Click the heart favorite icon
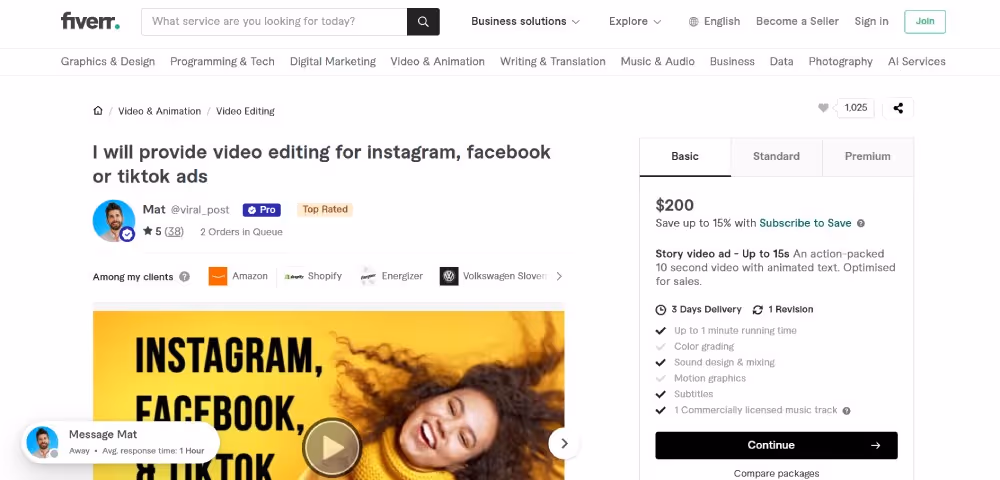Screen dimensions: 1000x480 point(823,108)
